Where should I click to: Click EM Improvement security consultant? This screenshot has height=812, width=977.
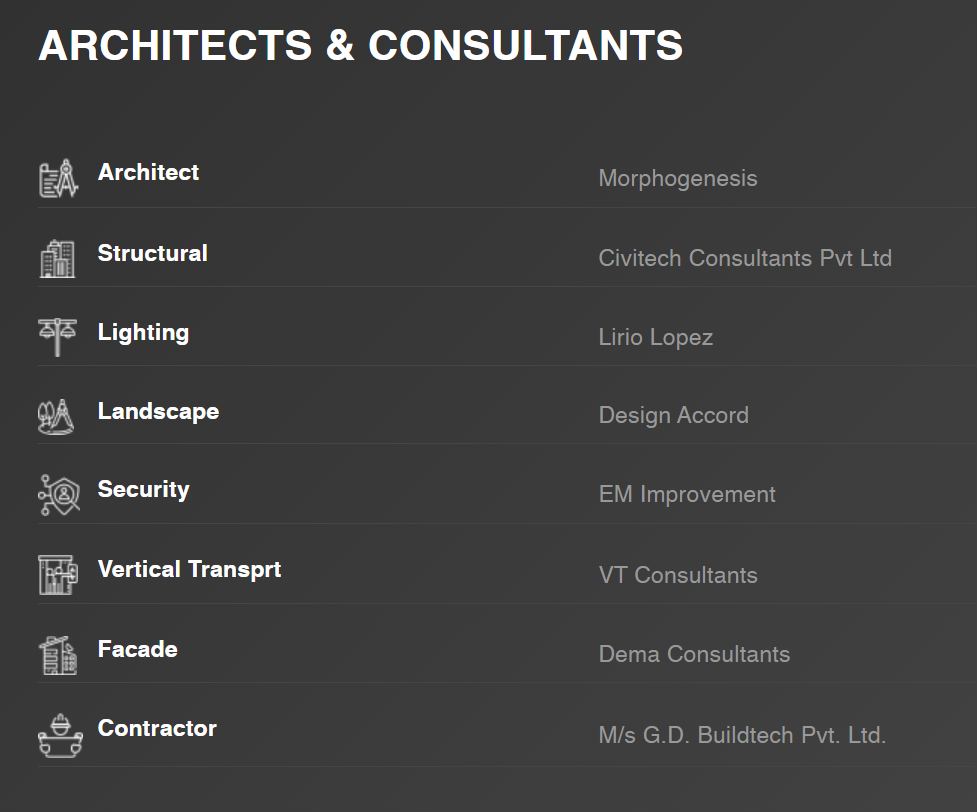(x=687, y=495)
